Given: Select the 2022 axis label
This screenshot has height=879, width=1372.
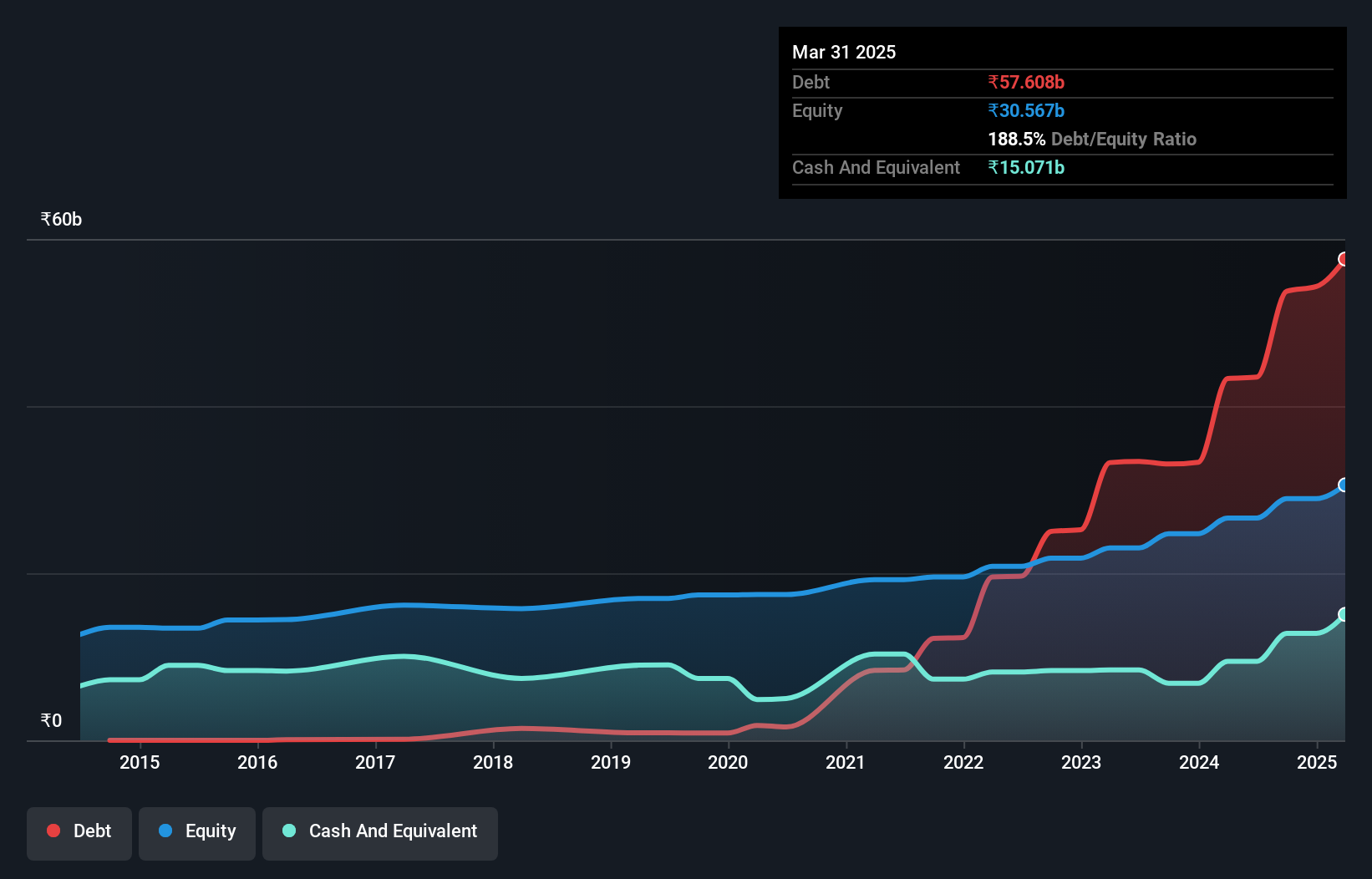Looking at the screenshot, I should pyautogui.click(x=963, y=762).
